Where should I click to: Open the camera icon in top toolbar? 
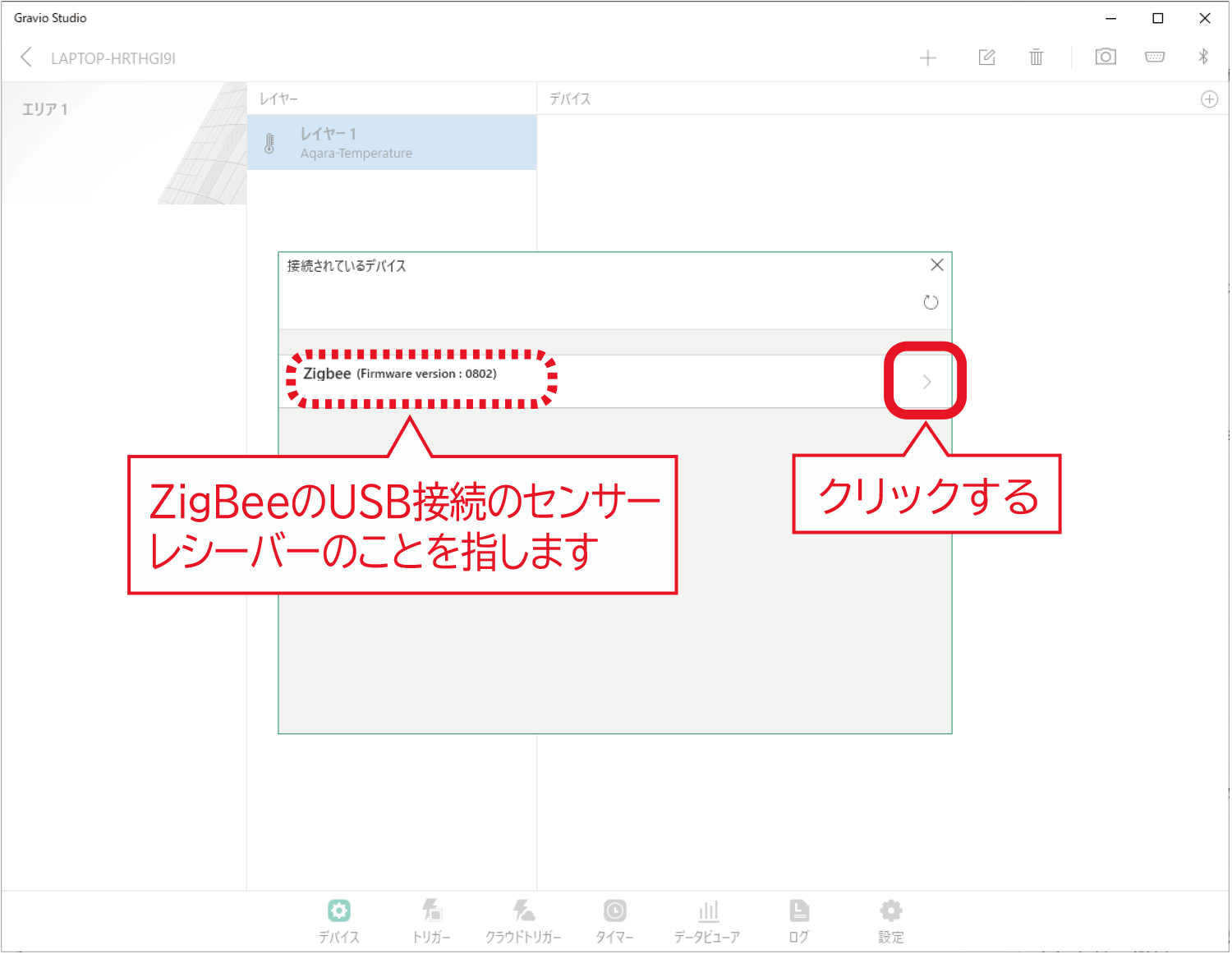tap(1106, 57)
